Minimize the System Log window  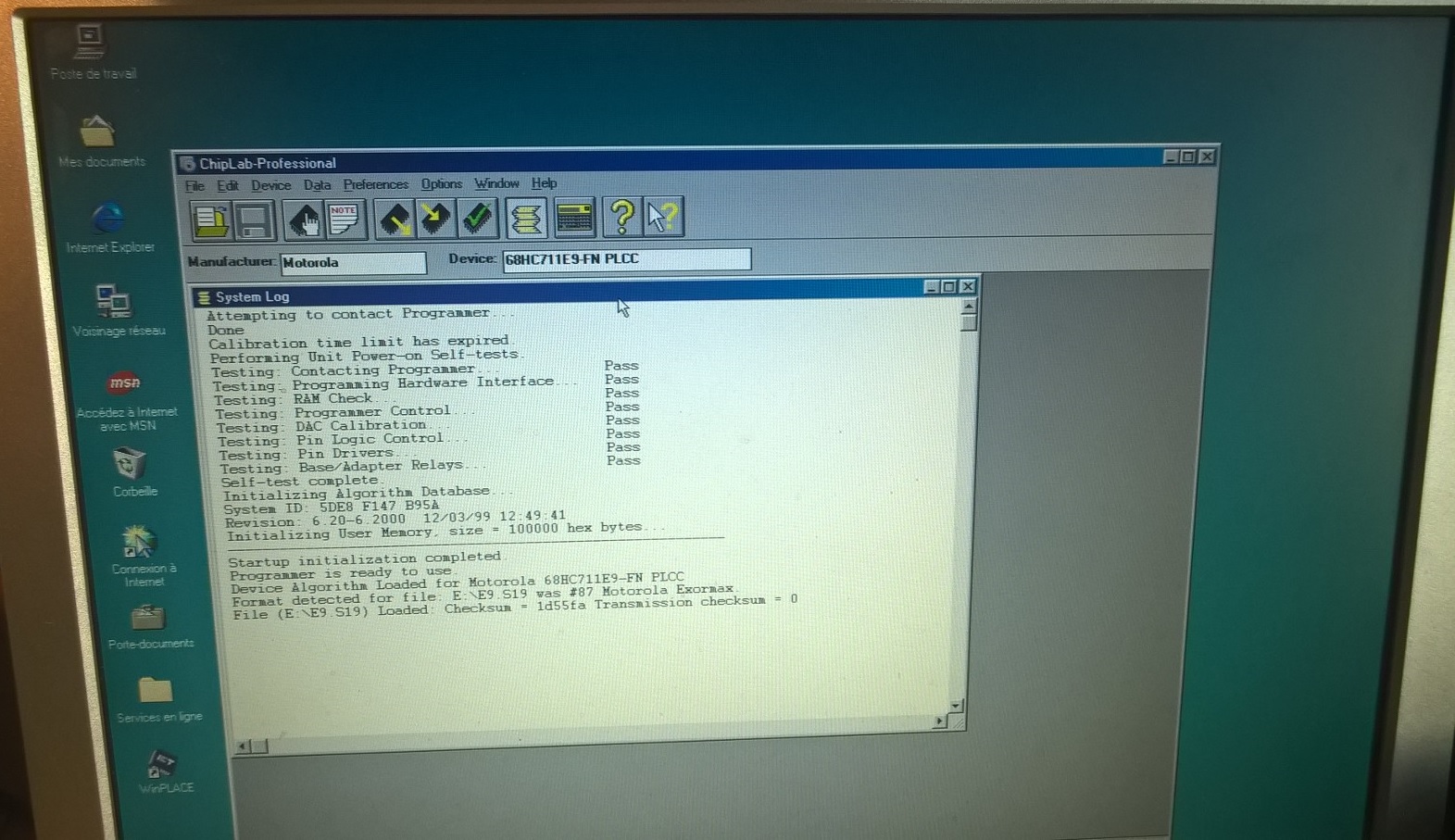[932, 287]
